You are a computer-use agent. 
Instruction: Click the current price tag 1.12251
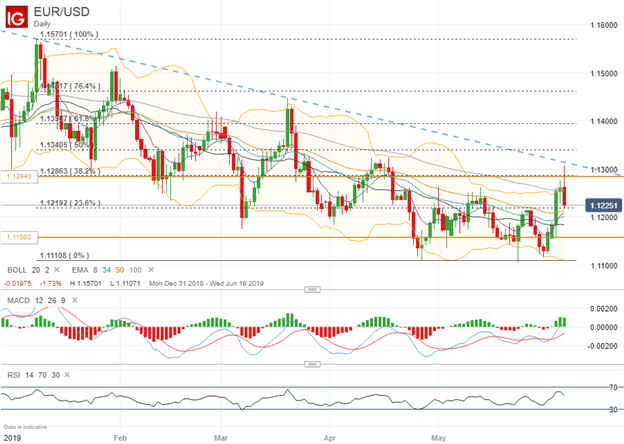click(x=603, y=206)
